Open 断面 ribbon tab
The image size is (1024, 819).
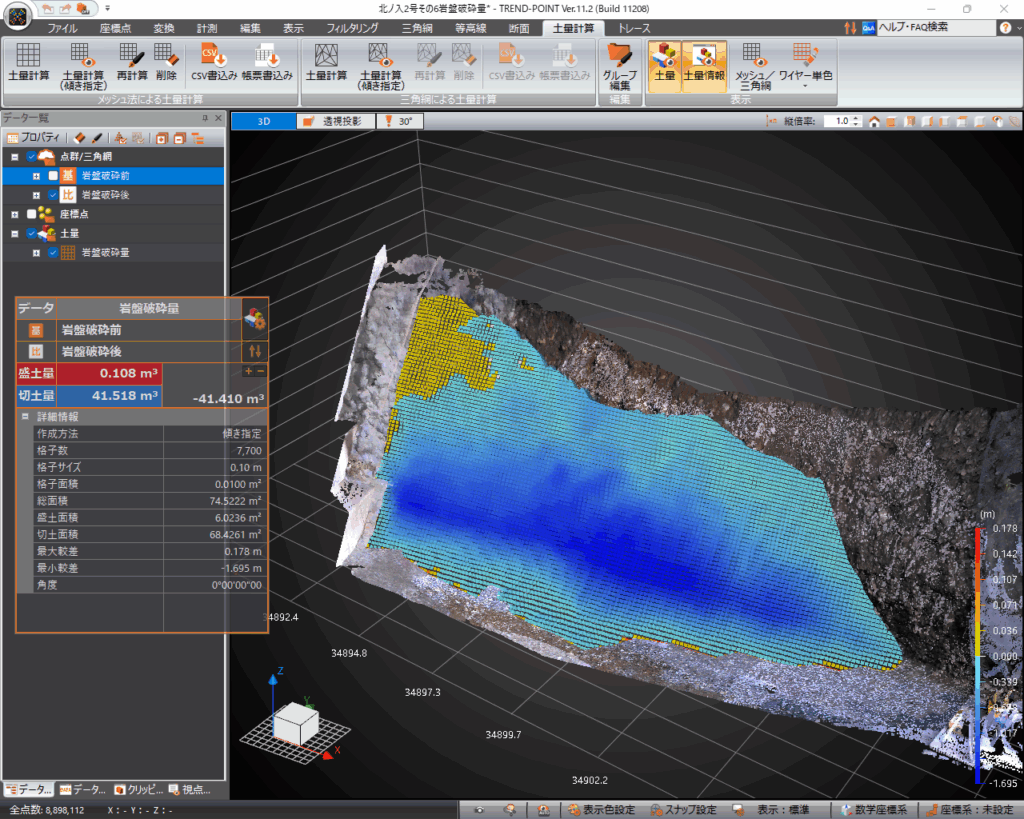pos(519,28)
